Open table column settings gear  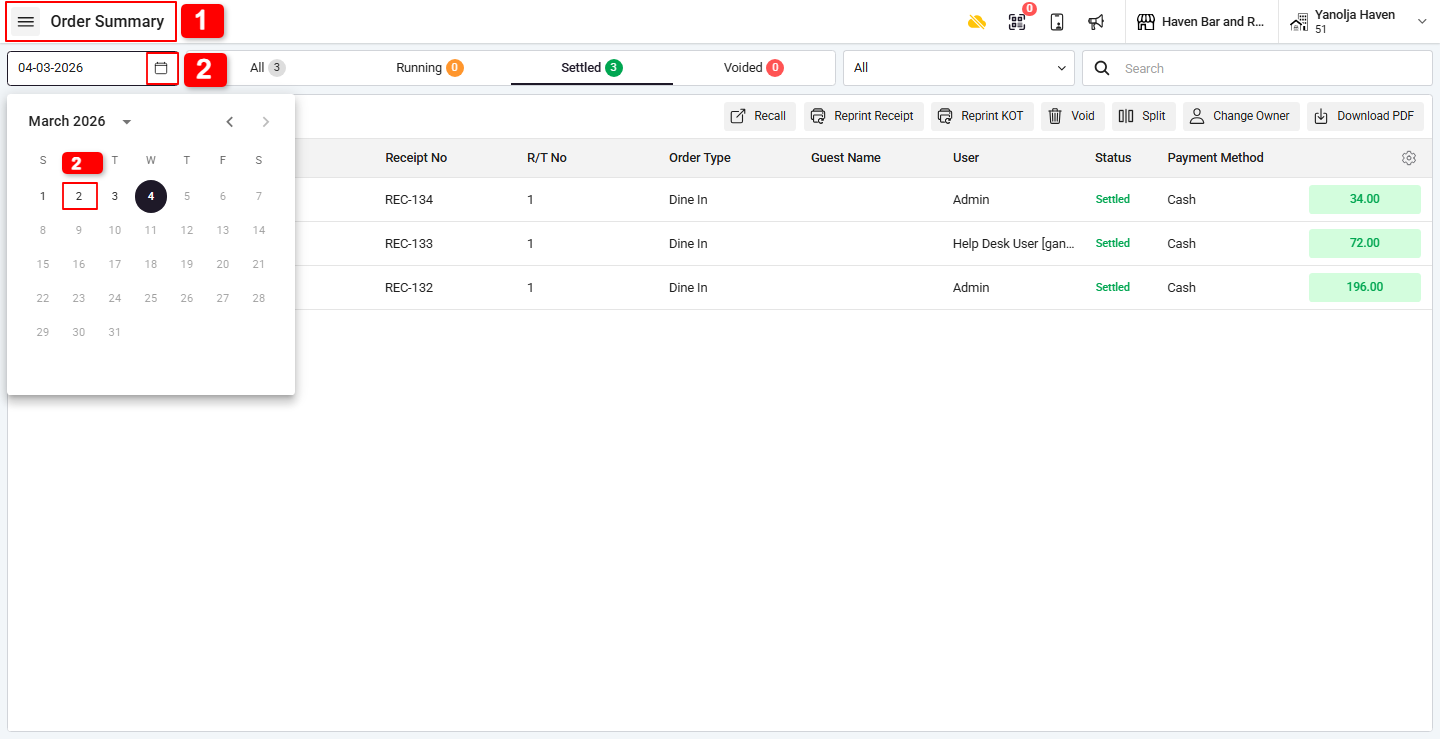[x=1409, y=158]
